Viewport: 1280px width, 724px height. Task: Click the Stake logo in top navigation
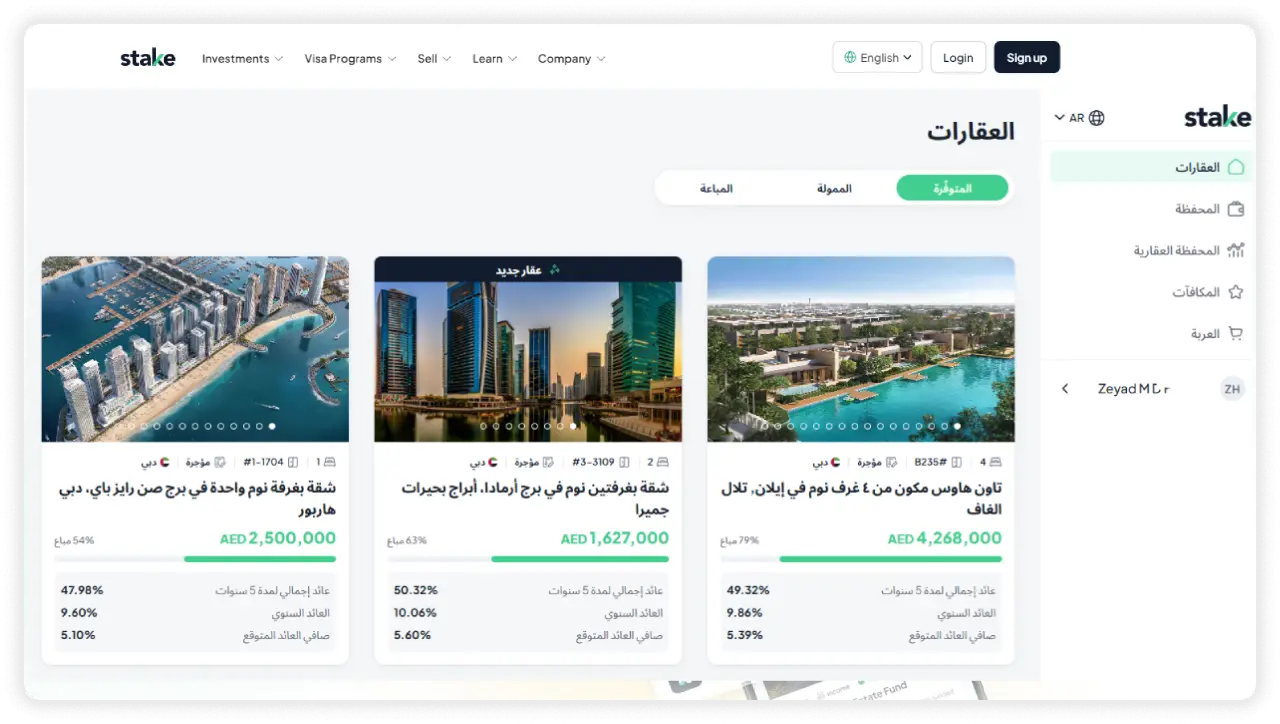(x=148, y=58)
